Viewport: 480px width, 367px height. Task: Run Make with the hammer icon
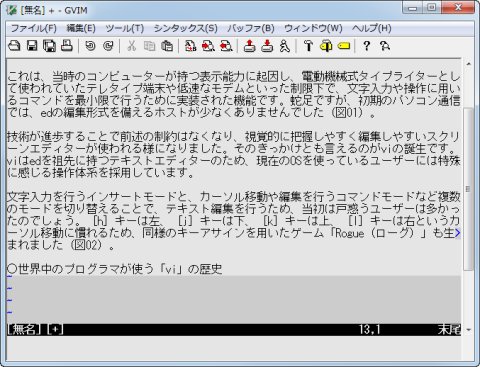click(308, 46)
